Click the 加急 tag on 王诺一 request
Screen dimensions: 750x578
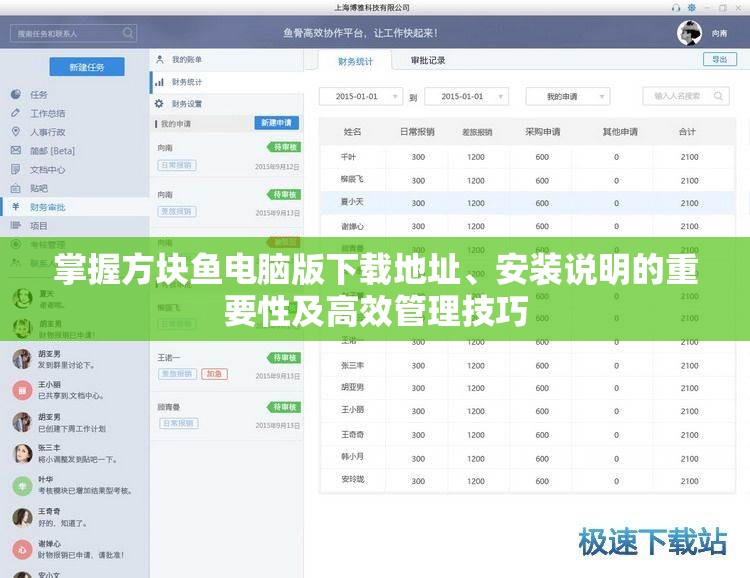214,374
